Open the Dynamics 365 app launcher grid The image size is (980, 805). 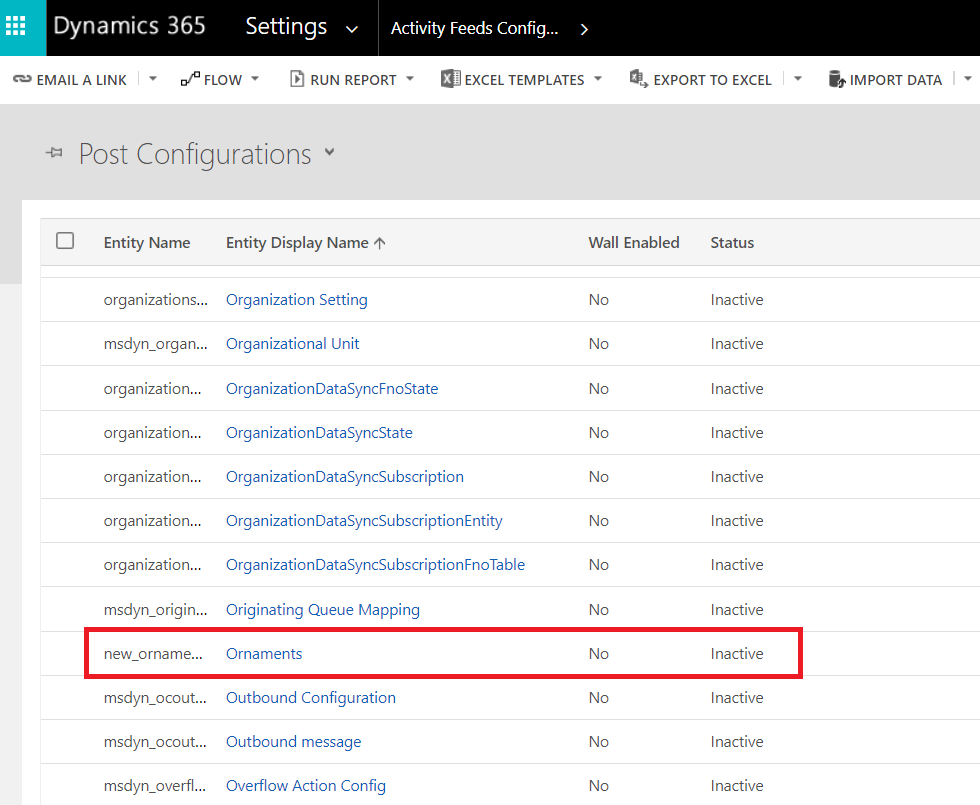coord(22,27)
